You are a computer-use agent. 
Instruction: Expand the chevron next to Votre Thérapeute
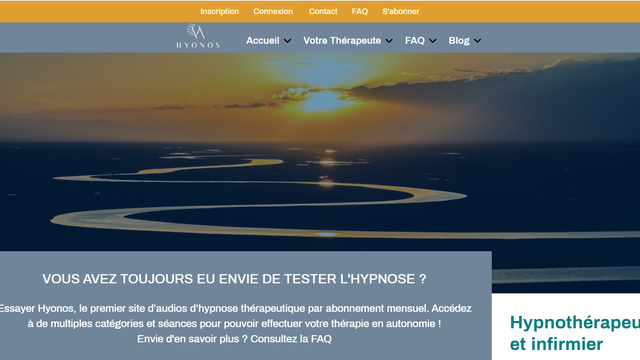coord(389,41)
